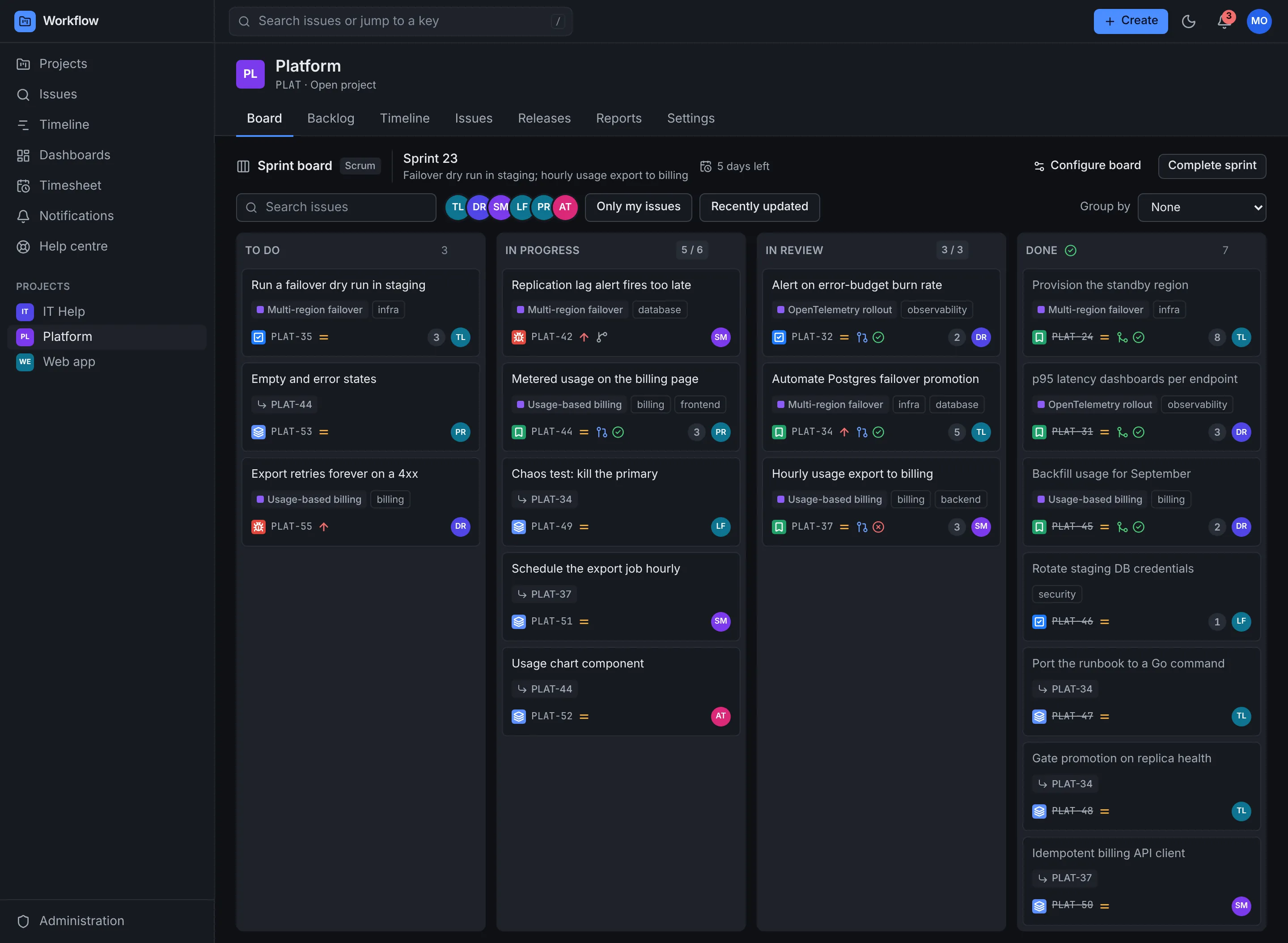Click the Create button

coord(1131,21)
